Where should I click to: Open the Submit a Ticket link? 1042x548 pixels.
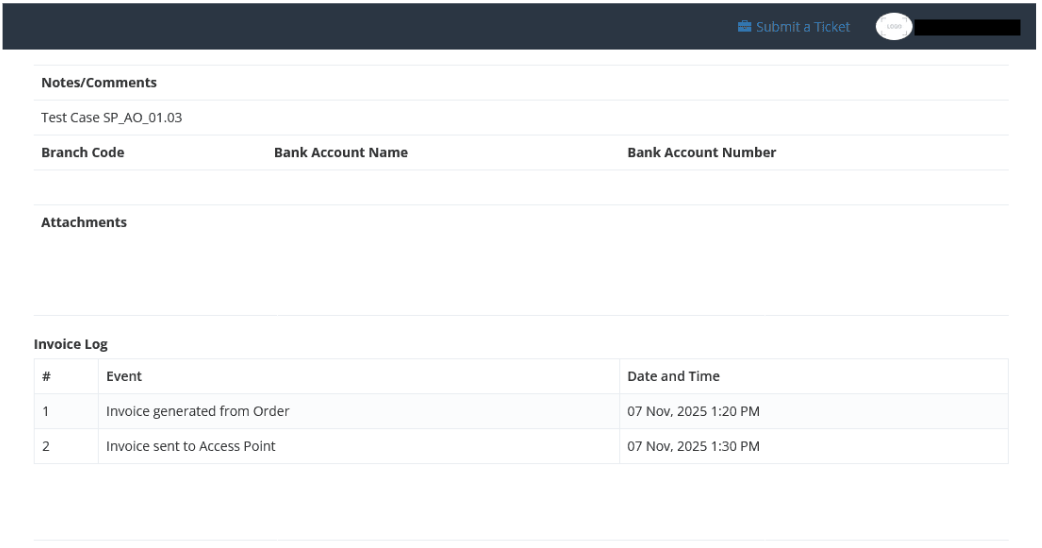802,27
